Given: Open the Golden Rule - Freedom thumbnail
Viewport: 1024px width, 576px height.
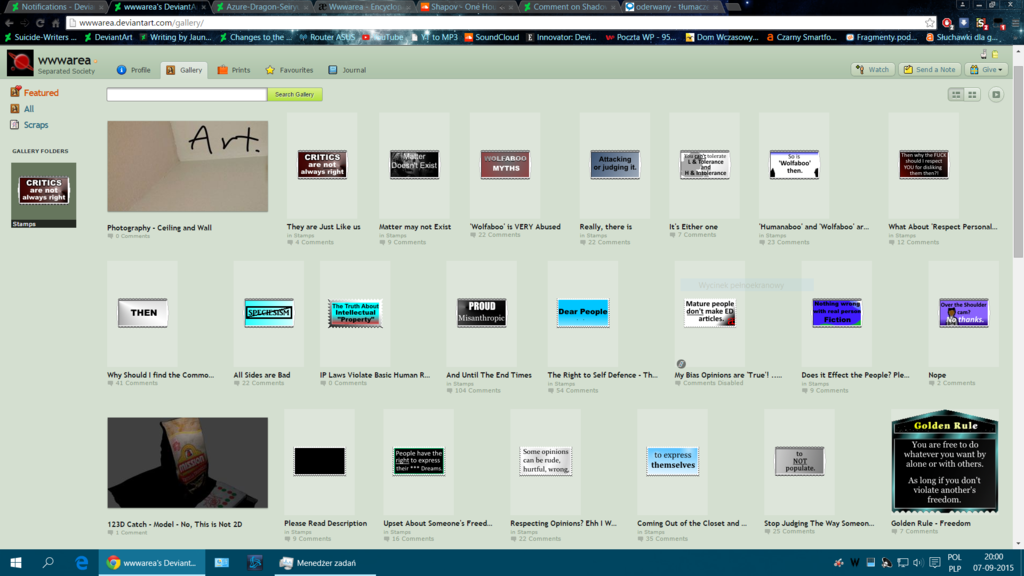Looking at the screenshot, I should point(944,461).
